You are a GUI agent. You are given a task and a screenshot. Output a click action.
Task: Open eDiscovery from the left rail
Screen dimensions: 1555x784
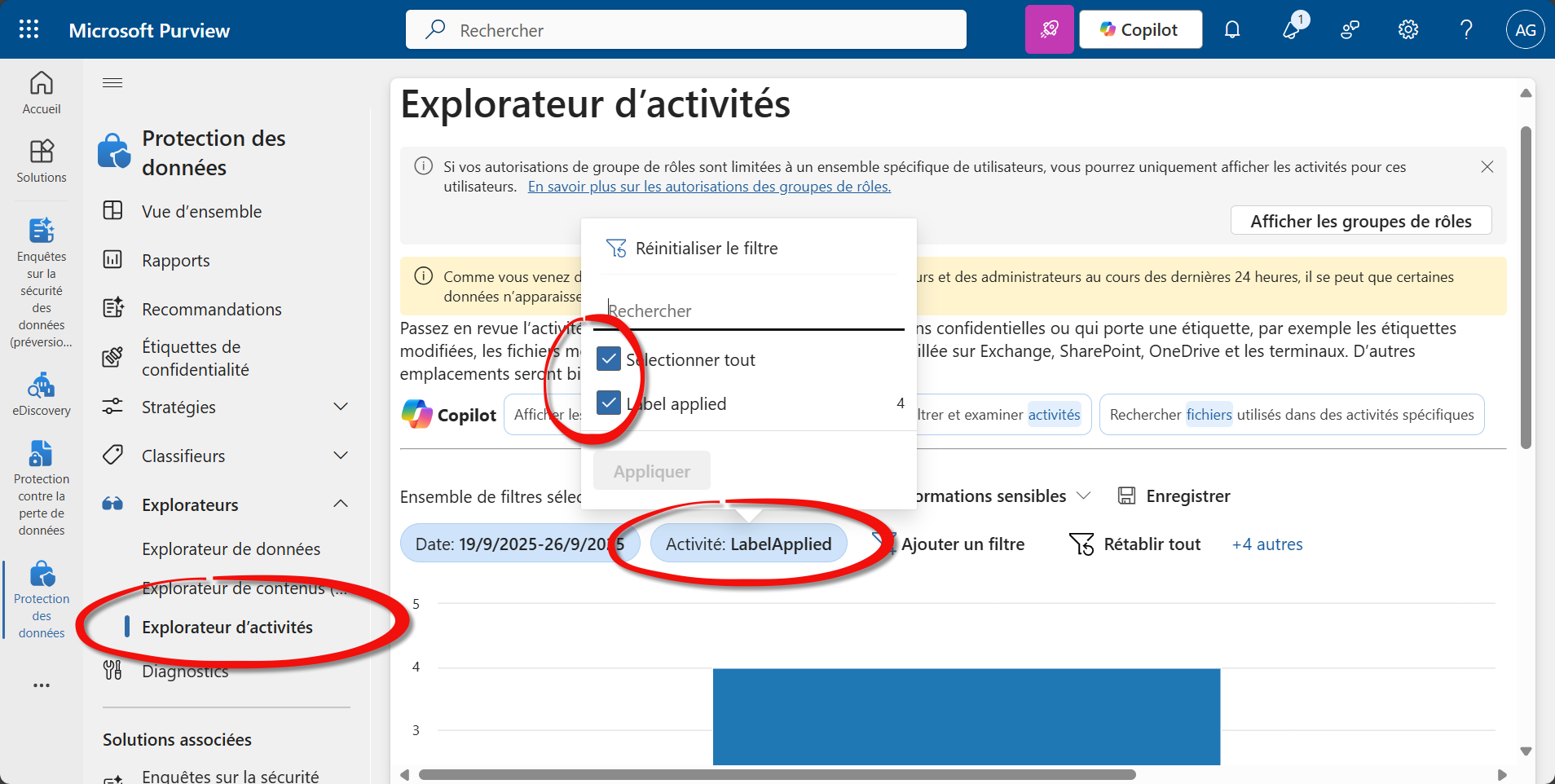(x=42, y=394)
